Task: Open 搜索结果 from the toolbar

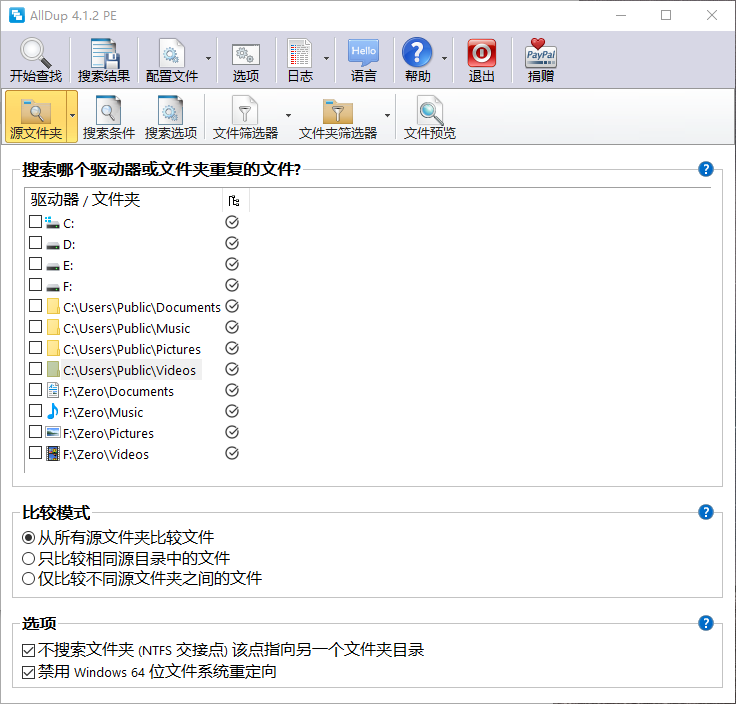Action: [x=104, y=54]
